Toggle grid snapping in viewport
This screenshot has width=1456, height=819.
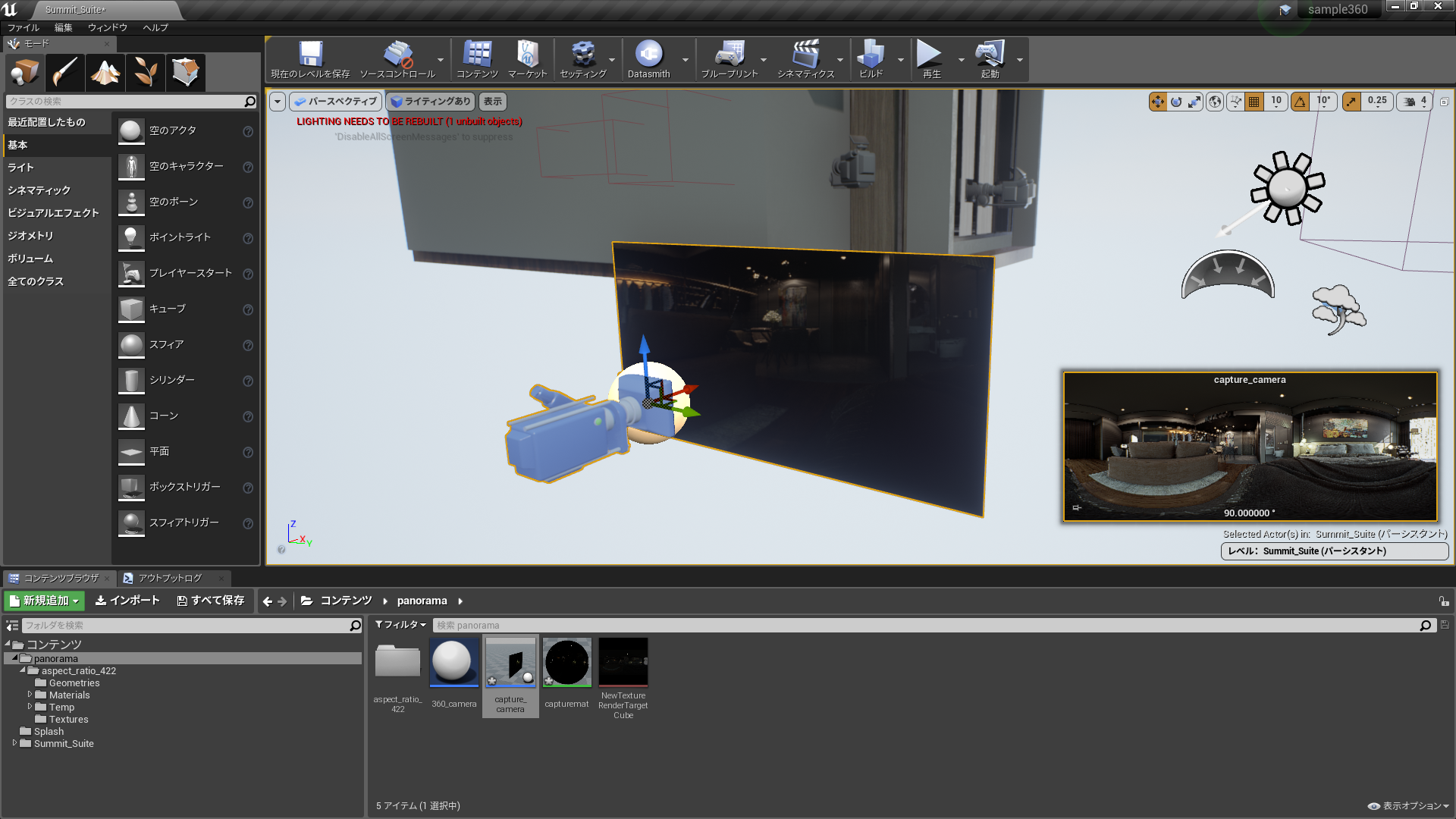pyautogui.click(x=1254, y=102)
